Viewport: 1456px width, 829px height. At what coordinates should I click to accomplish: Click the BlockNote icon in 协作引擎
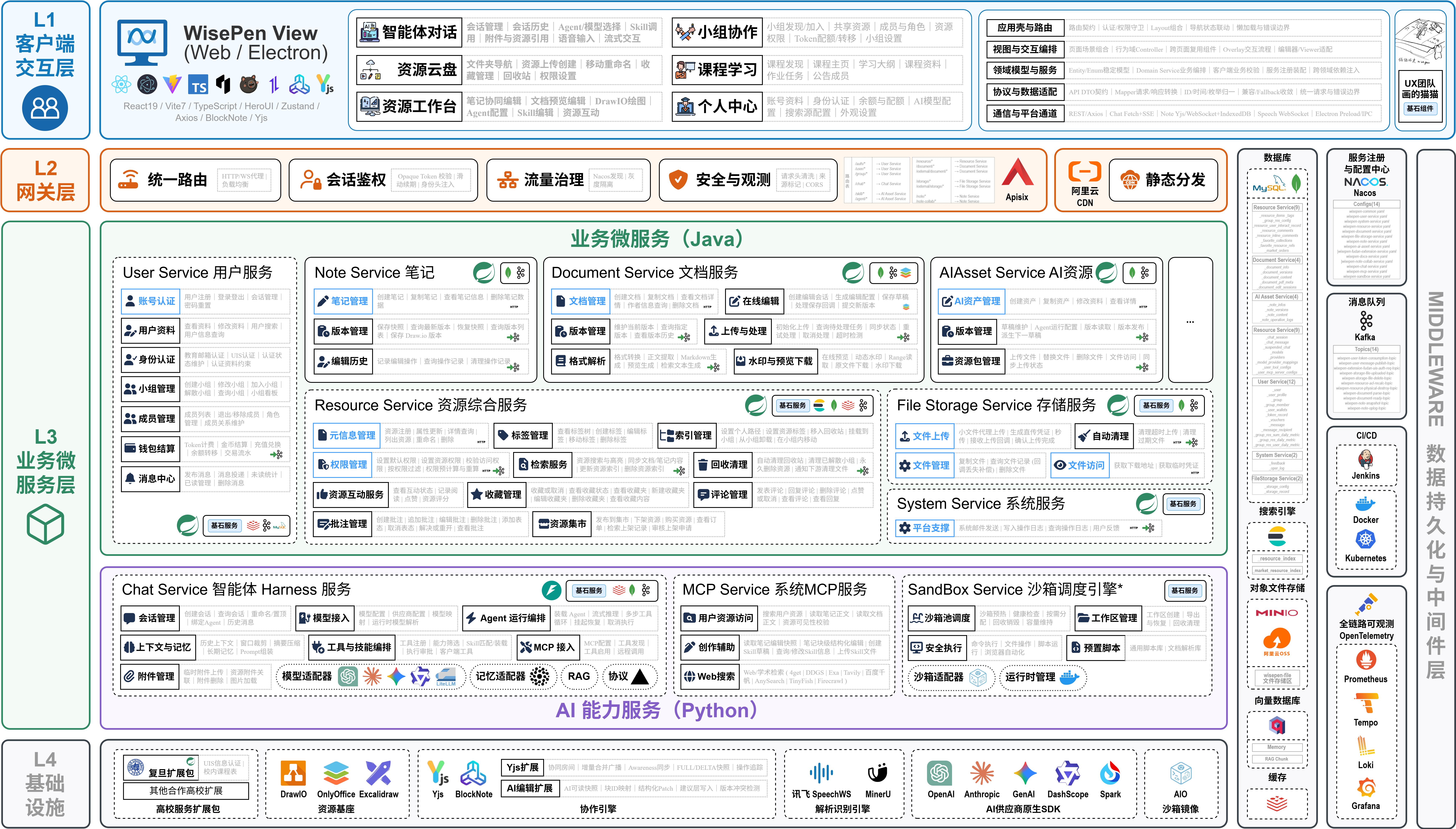(473, 773)
